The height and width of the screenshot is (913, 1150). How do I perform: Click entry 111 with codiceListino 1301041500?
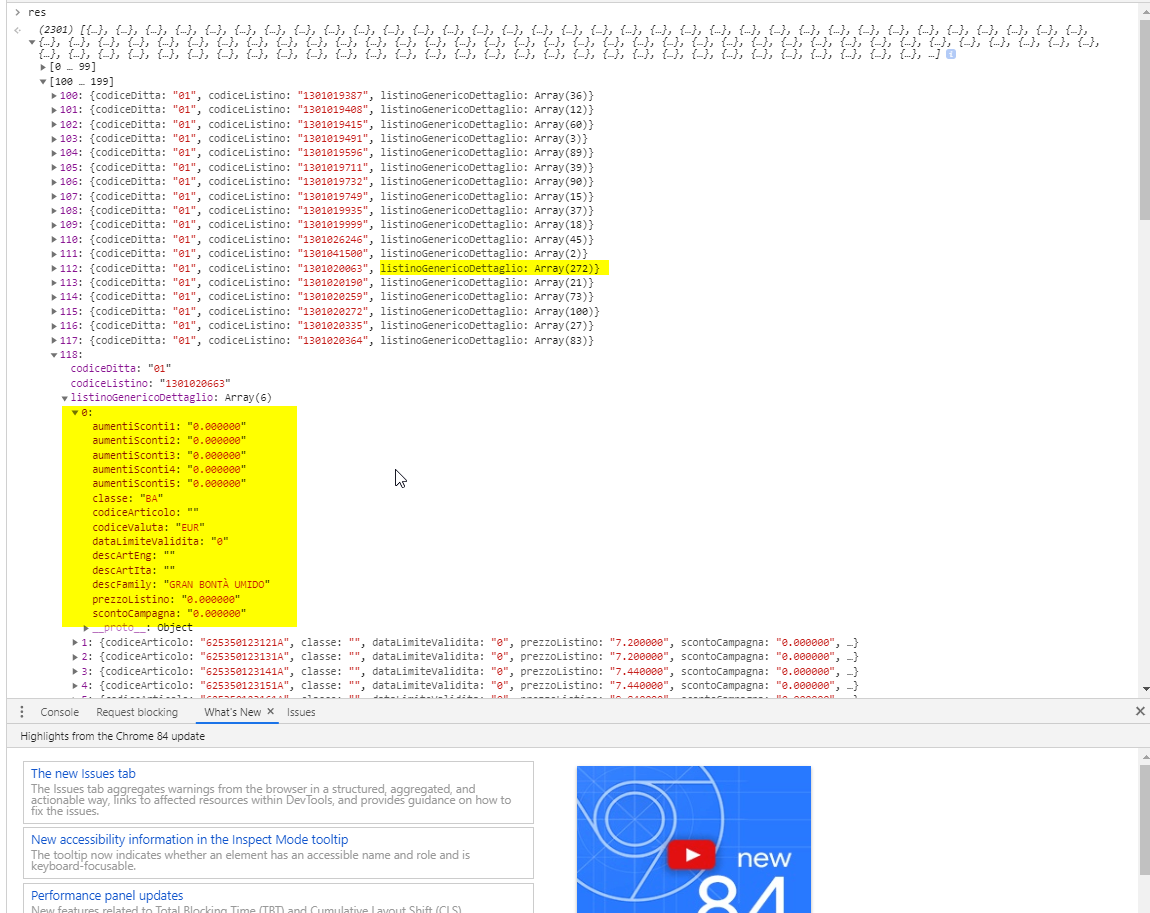click(x=323, y=254)
